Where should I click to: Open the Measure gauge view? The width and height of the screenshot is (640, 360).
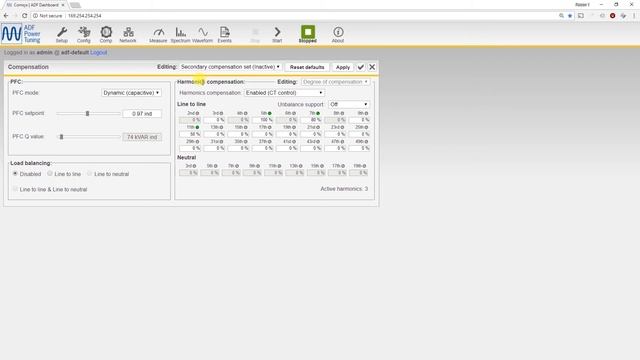[158, 35]
